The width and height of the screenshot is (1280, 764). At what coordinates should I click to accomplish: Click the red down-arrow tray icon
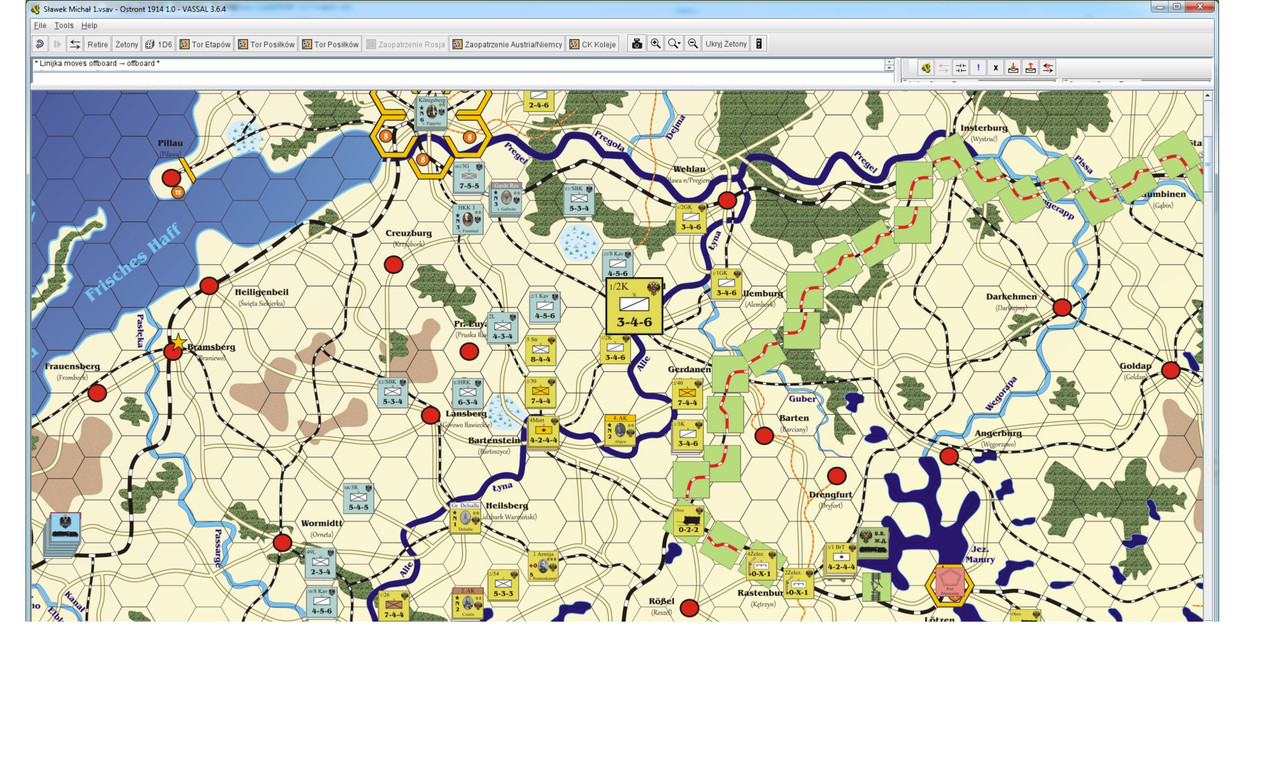click(x=1013, y=68)
